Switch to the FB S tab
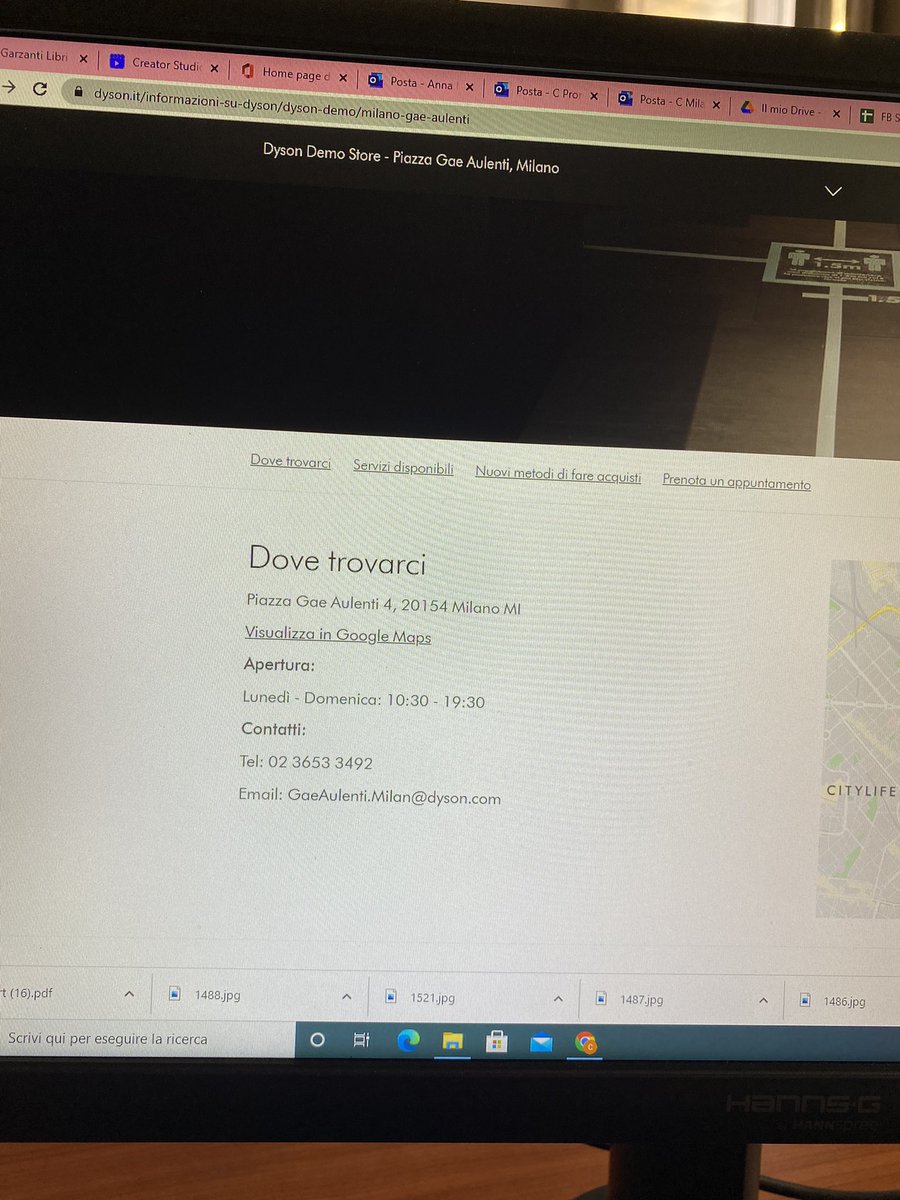The width and height of the screenshot is (900, 1200). [x=878, y=117]
